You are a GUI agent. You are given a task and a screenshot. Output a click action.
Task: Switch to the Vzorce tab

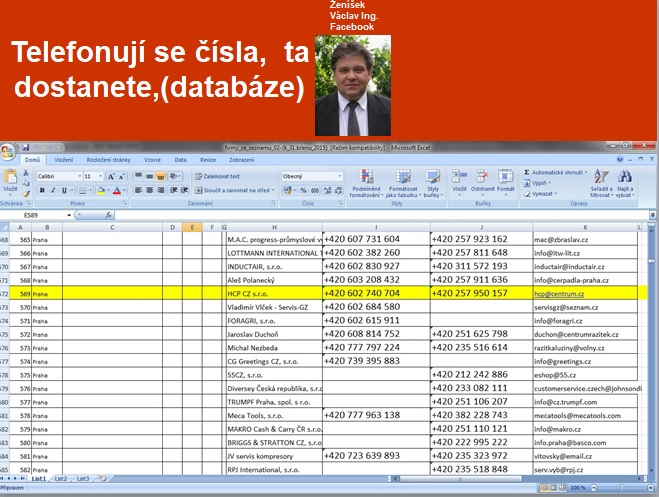click(x=152, y=160)
